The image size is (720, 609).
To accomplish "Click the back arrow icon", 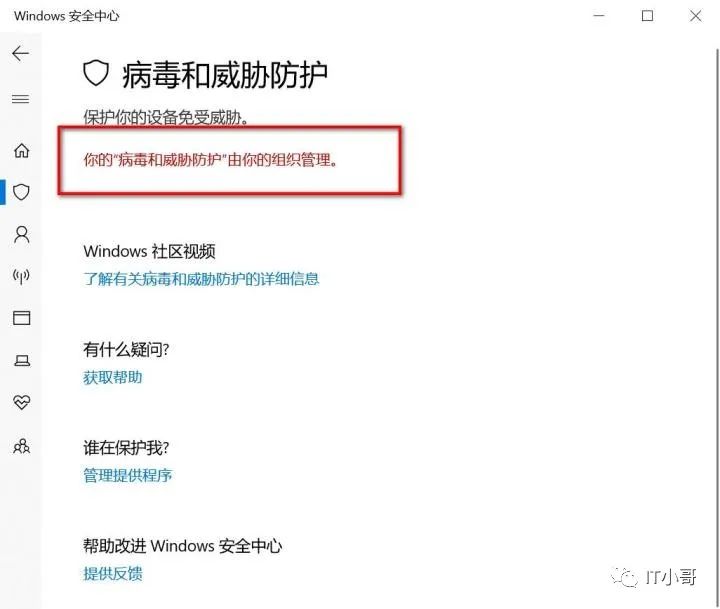I will coord(21,54).
